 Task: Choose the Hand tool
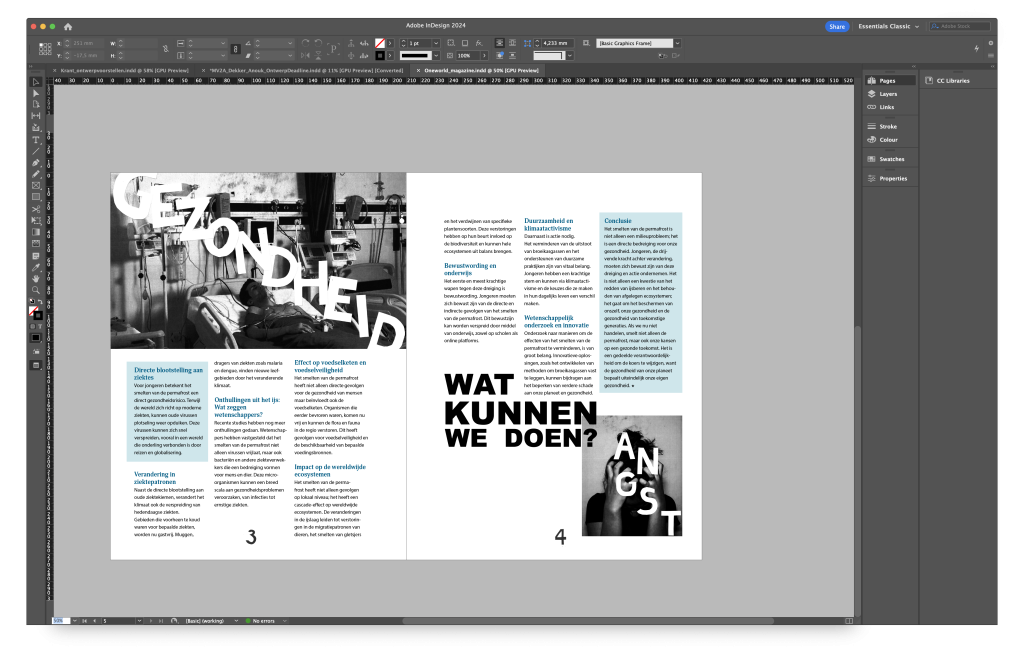36,279
